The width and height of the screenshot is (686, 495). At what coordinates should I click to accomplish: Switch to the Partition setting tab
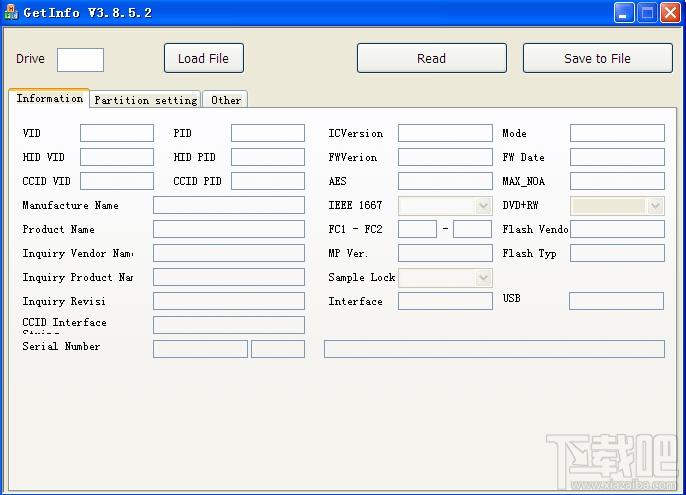point(146,100)
